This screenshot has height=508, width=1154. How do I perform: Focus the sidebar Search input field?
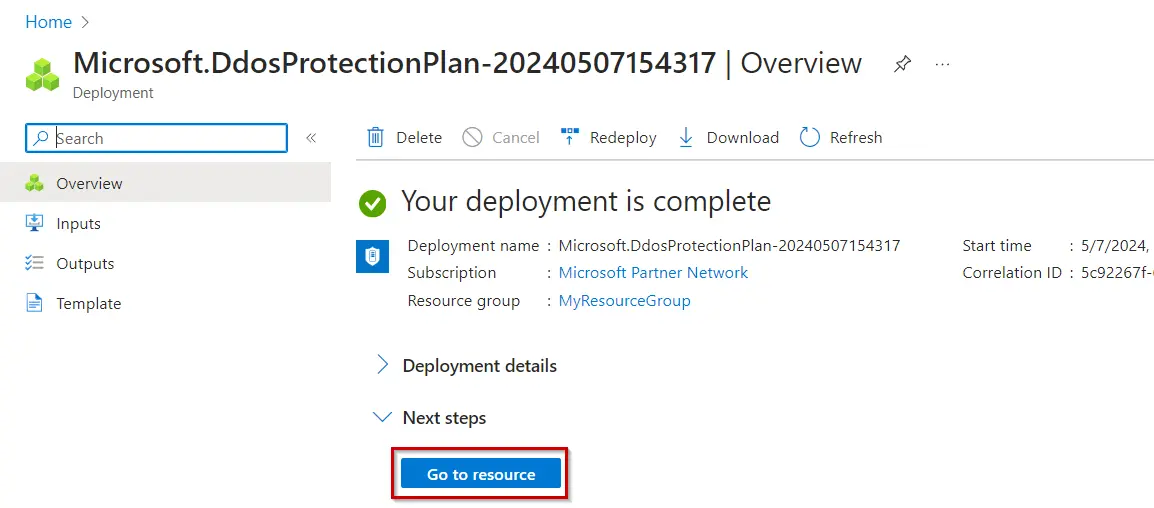pos(165,139)
